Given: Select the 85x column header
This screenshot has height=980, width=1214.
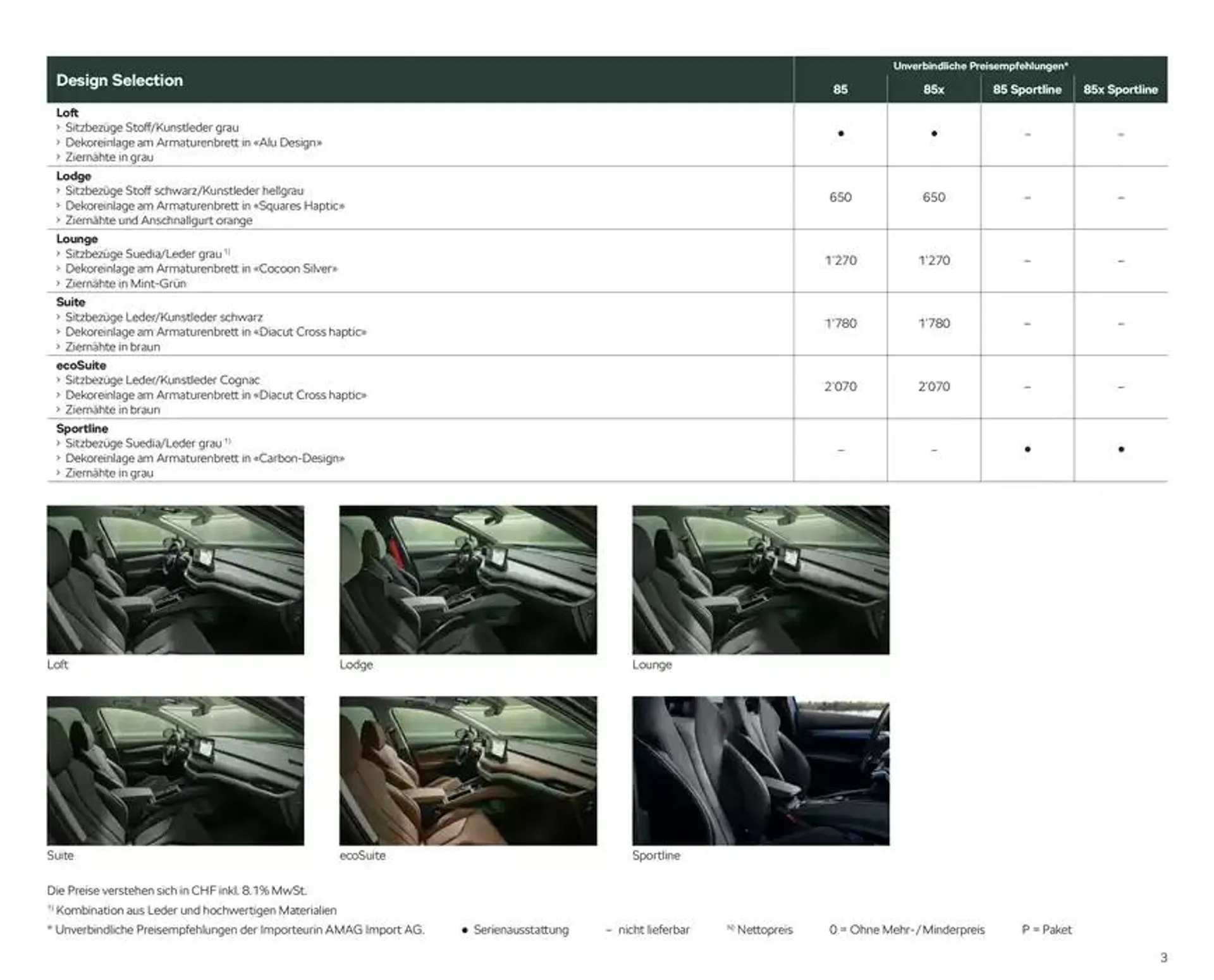Looking at the screenshot, I should pyautogui.click(x=934, y=90).
